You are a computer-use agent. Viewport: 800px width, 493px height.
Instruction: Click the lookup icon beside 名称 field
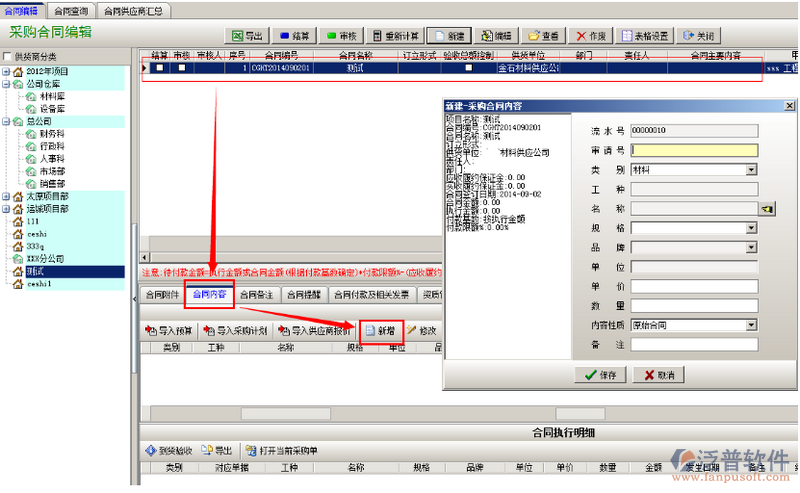point(767,208)
